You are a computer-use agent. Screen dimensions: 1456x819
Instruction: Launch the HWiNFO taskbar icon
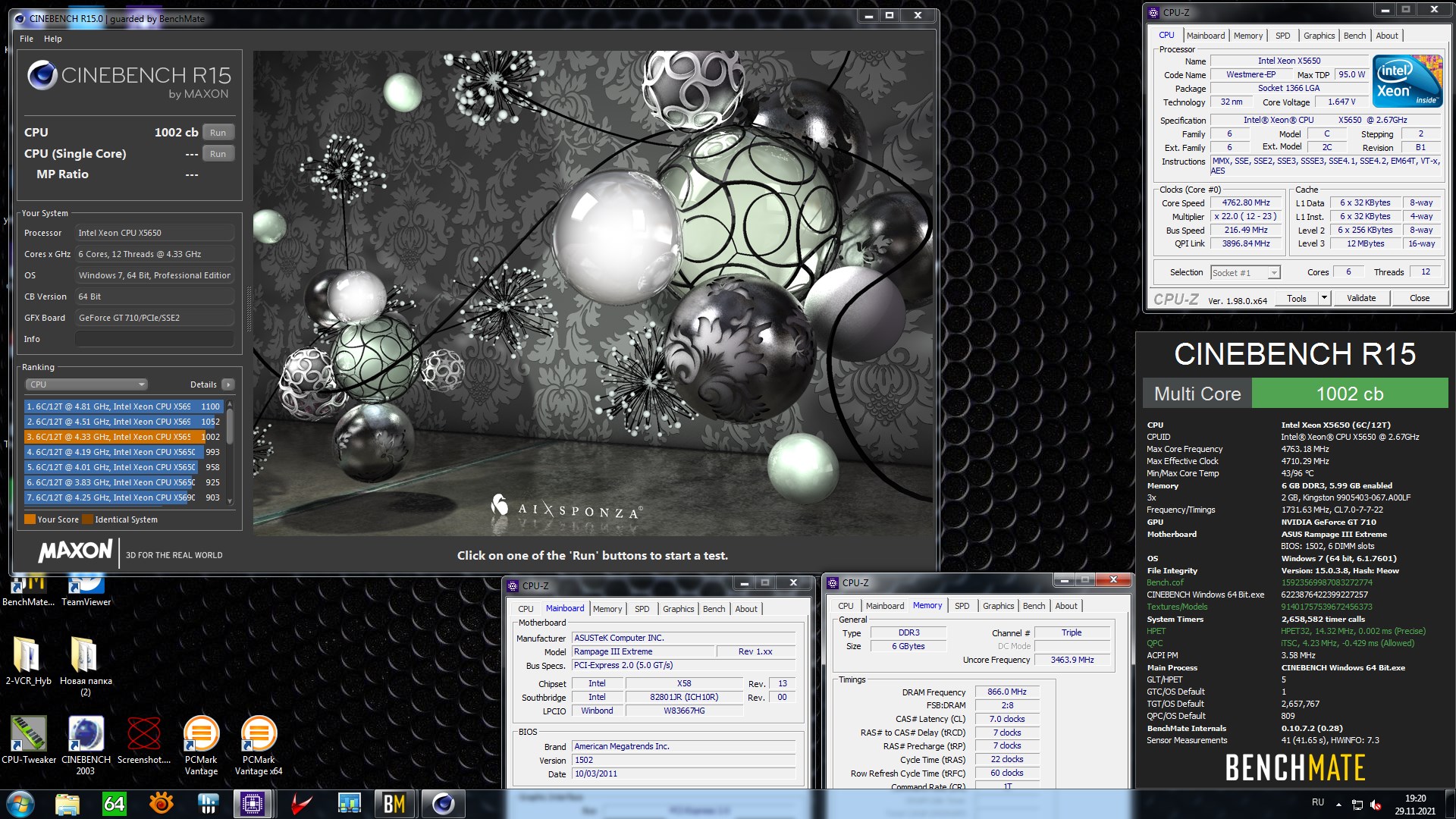208,804
